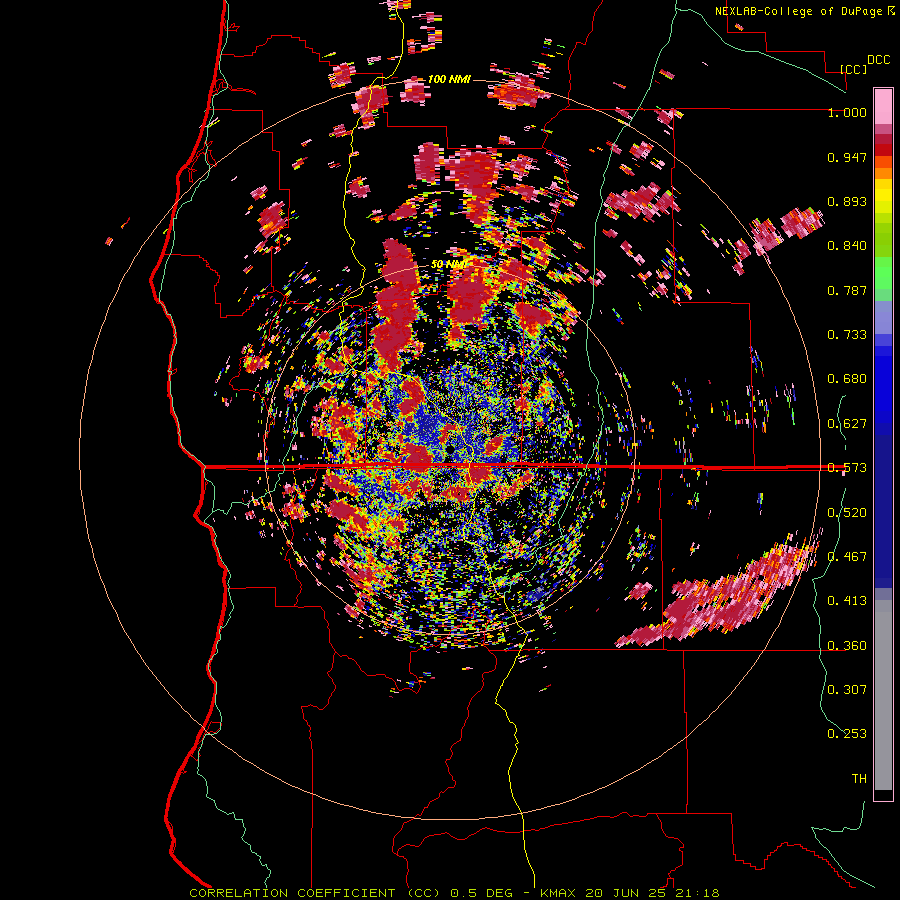Click the KMAX radar site identifier
Screen dimensions: 900x900
(x=560, y=893)
